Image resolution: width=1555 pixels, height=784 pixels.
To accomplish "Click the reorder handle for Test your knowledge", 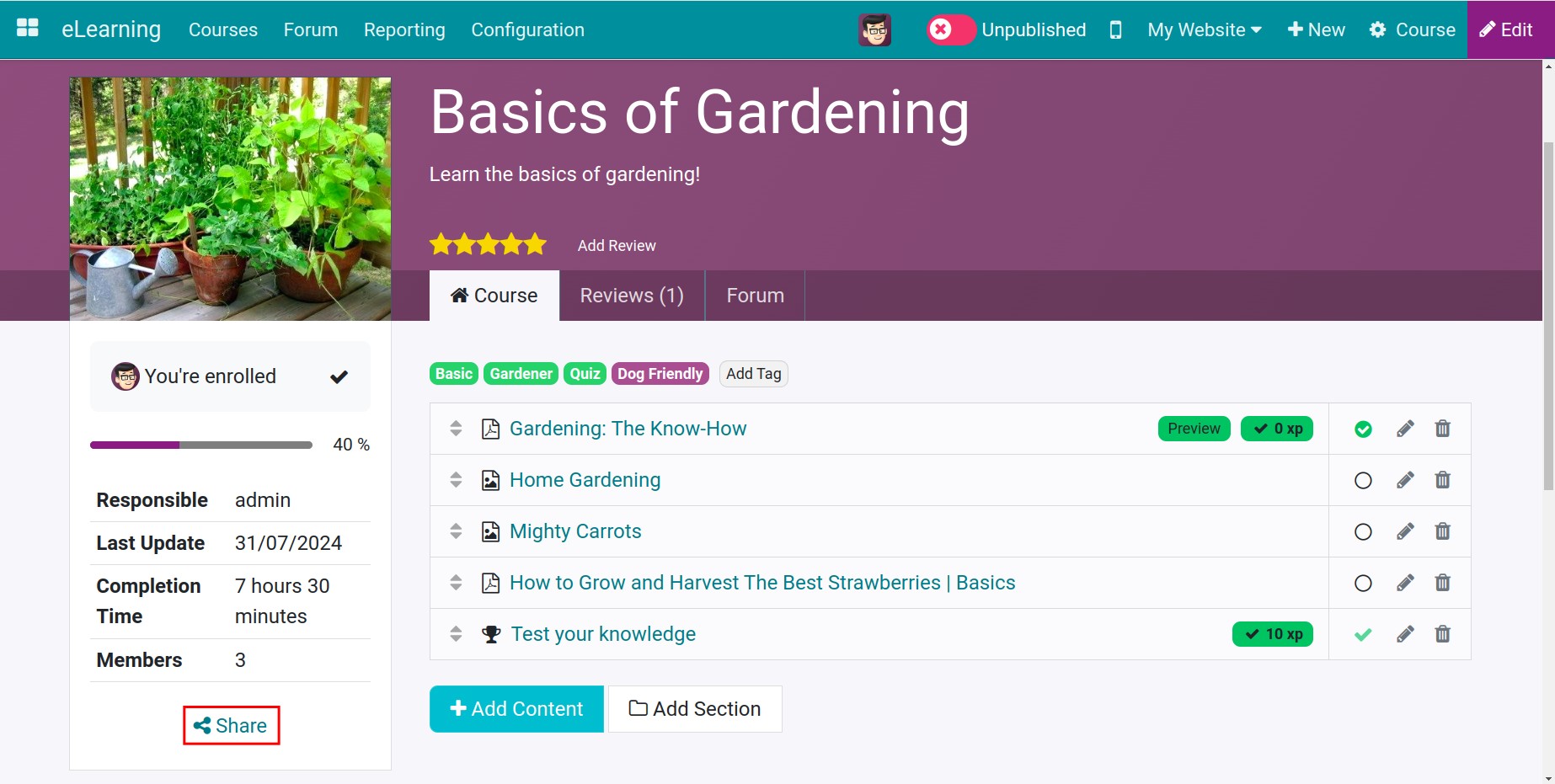I will click(x=456, y=634).
